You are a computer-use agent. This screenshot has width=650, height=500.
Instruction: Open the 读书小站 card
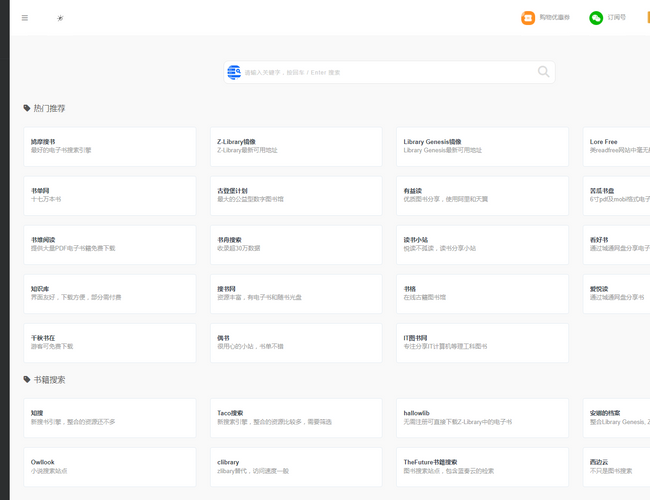tap(483, 245)
